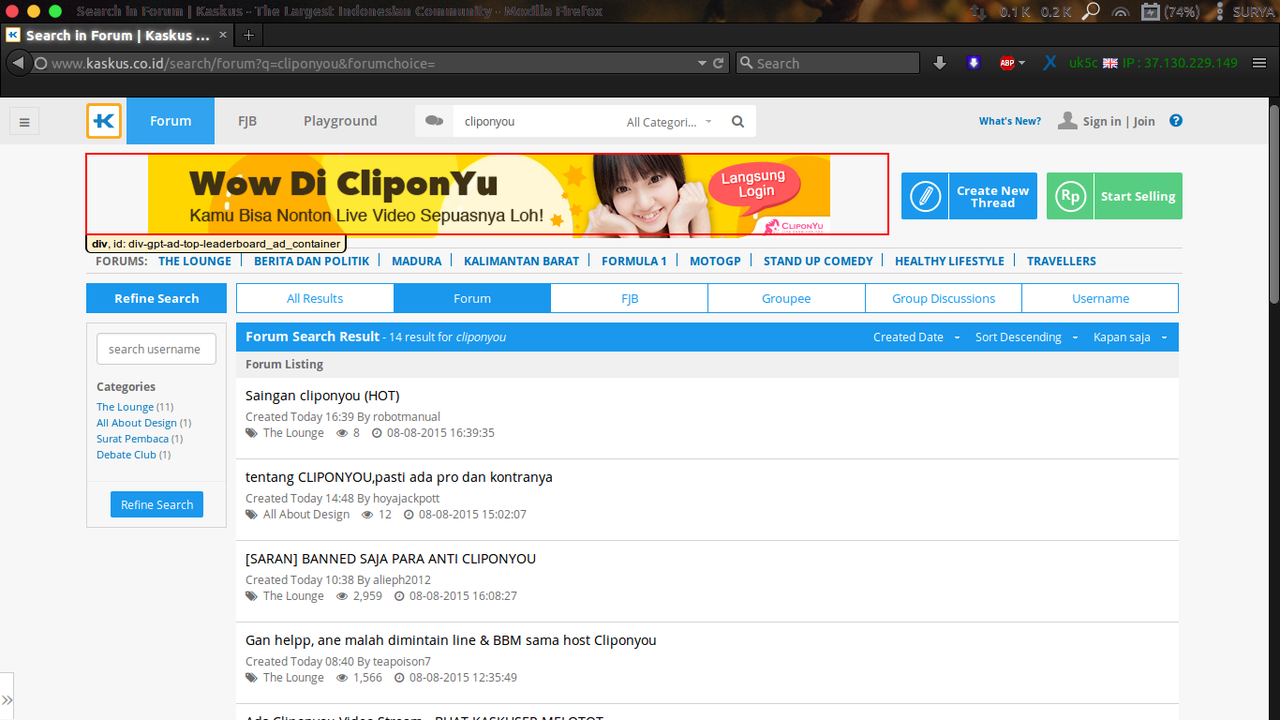Click the Wi-Fi network indicator
Image resolution: width=1280 pixels, height=720 pixels.
click(1121, 12)
